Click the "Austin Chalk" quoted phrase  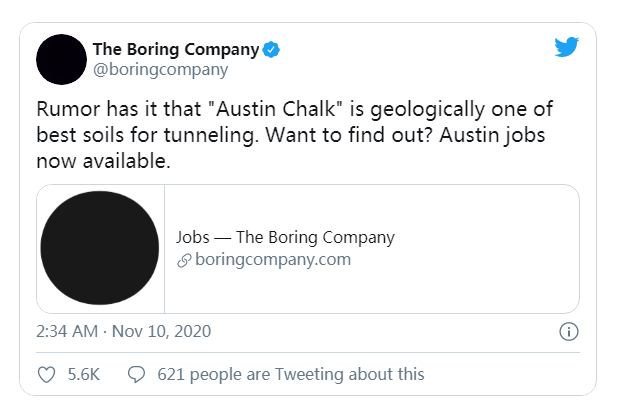[278, 109]
